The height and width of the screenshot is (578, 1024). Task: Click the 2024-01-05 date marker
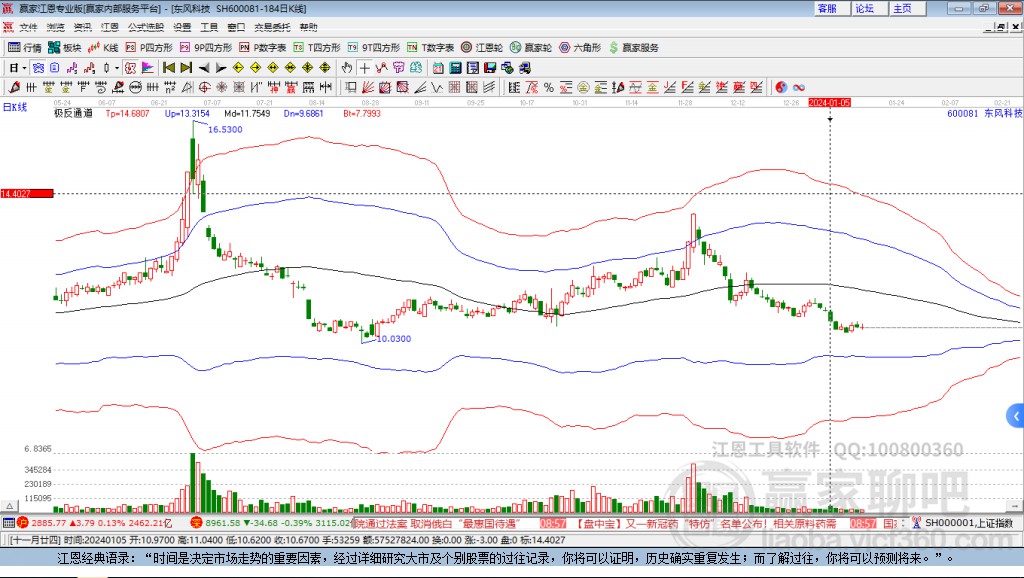(x=829, y=102)
